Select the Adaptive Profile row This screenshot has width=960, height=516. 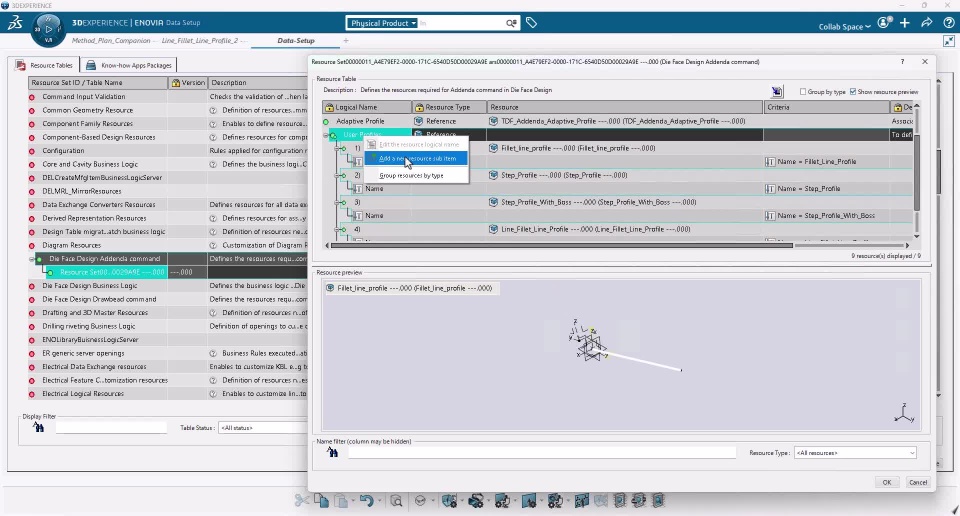[617, 121]
